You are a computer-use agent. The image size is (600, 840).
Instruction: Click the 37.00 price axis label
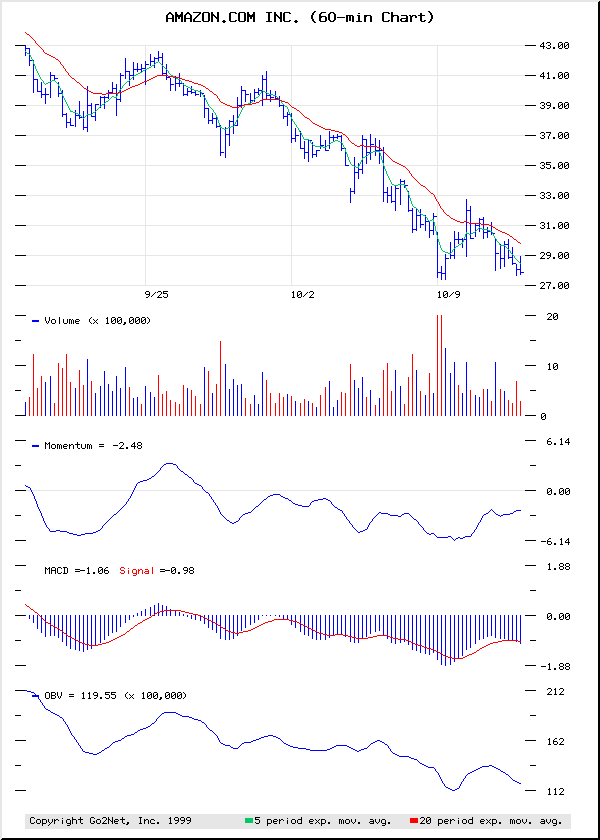click(554, 136)
